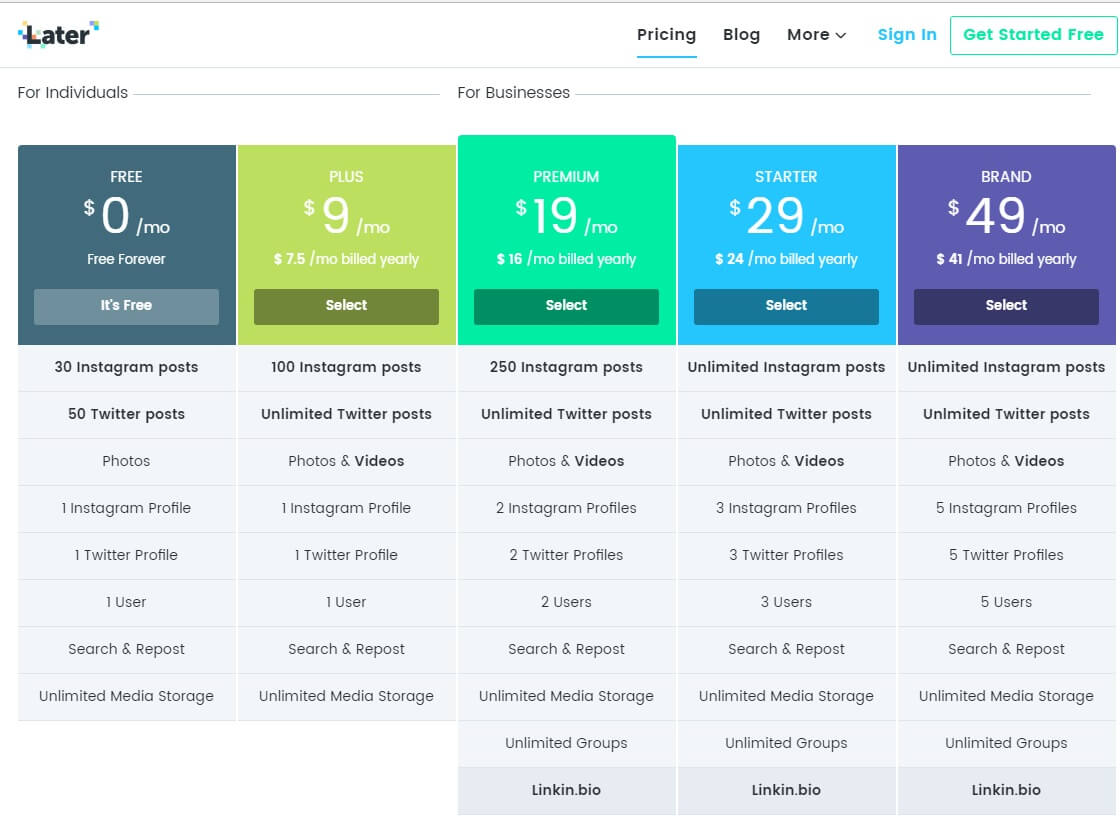Select the Brand plan
The image size is (1120, 818).
(1006, 306)
